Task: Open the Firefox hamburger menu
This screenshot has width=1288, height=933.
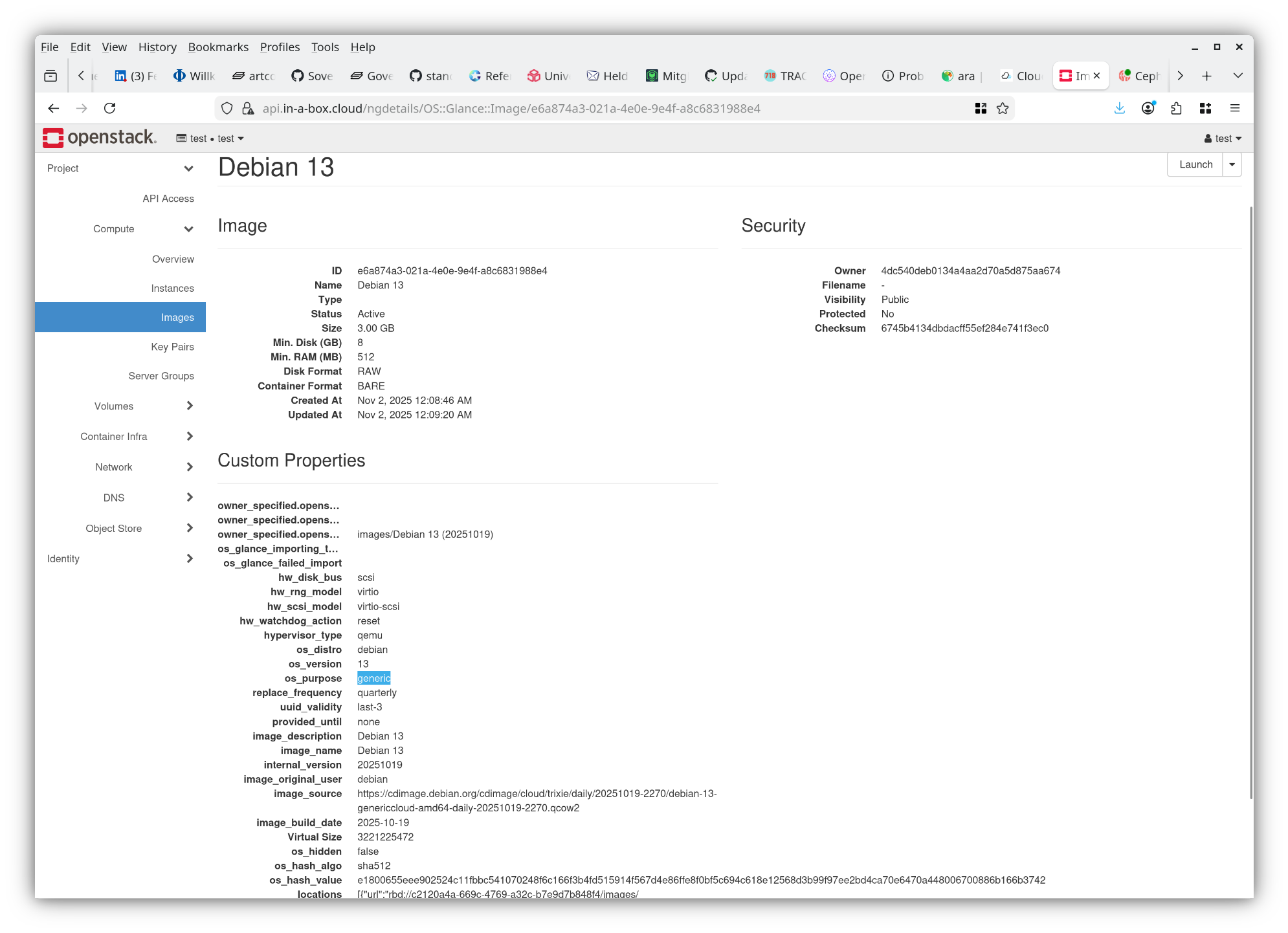Action: pyautogui.click(x=1235, y=108)
